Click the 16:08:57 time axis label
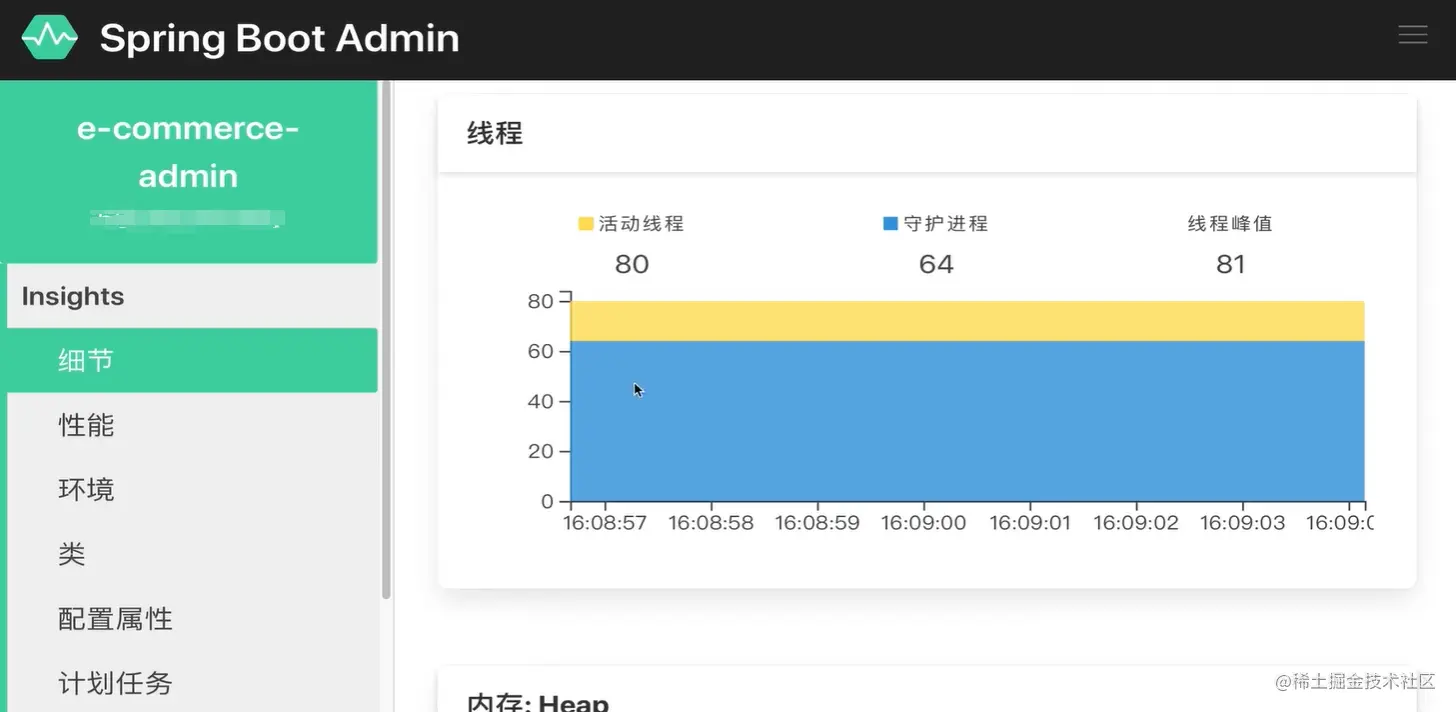 point(605,523)
